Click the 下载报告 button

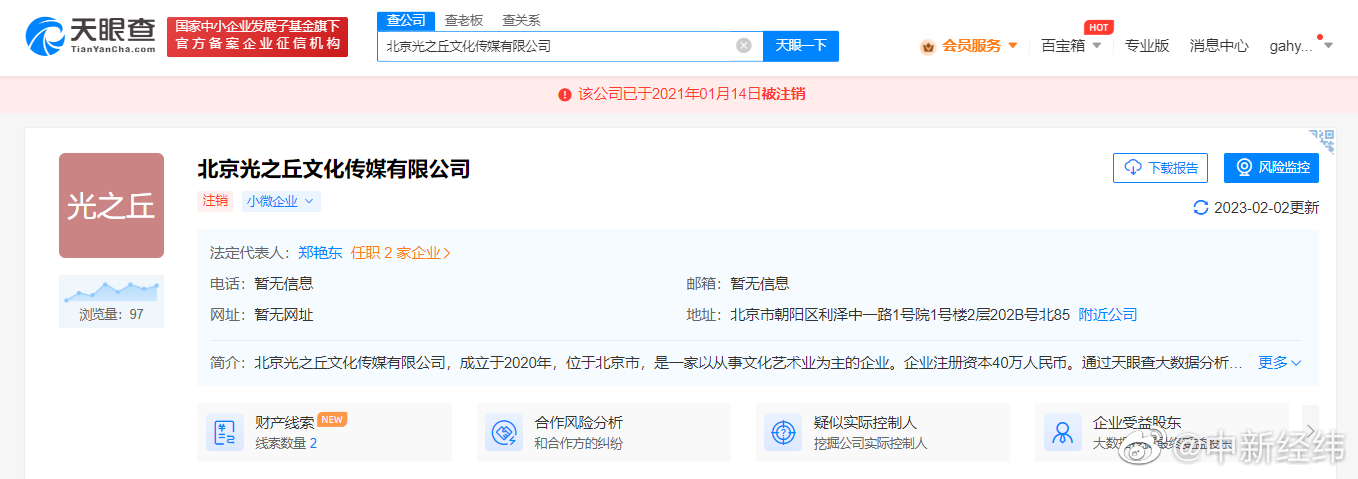point(1161,168)
